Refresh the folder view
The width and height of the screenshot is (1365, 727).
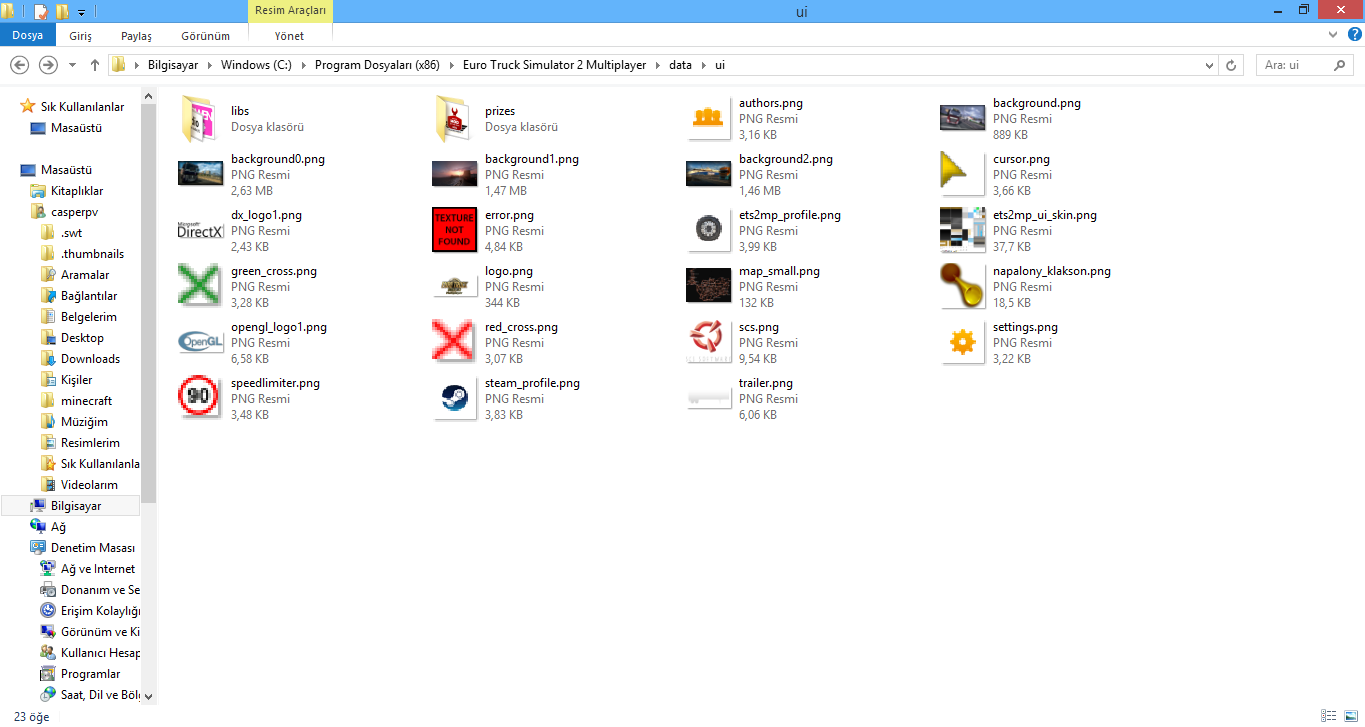click(x=1233, y=65)
